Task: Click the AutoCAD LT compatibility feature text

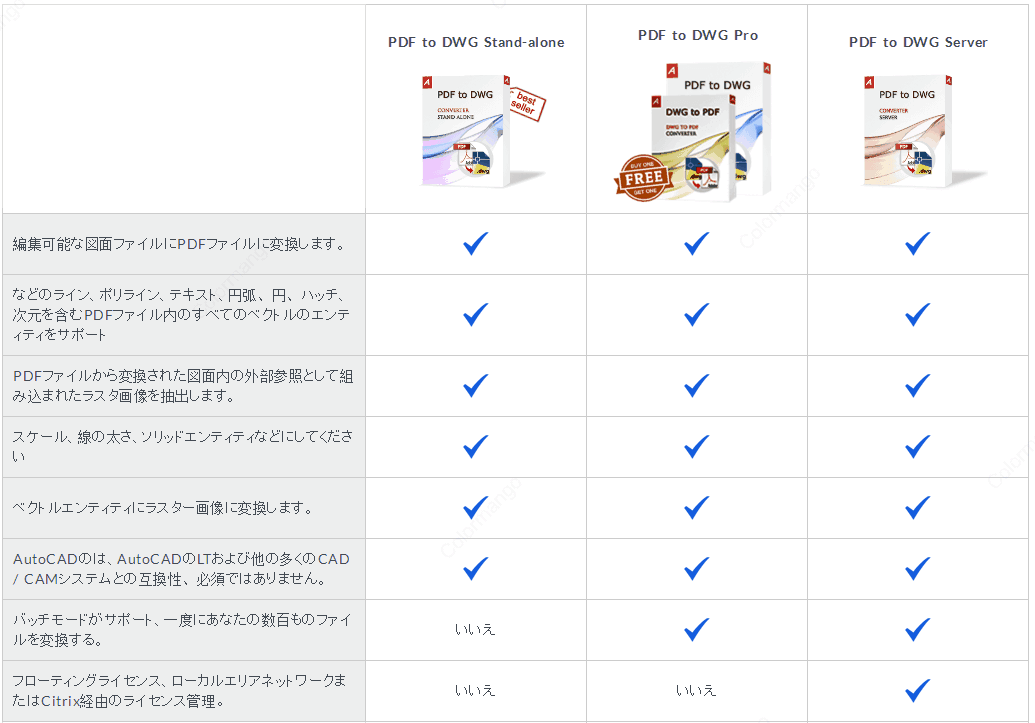Action: click(x=181, y=568)
